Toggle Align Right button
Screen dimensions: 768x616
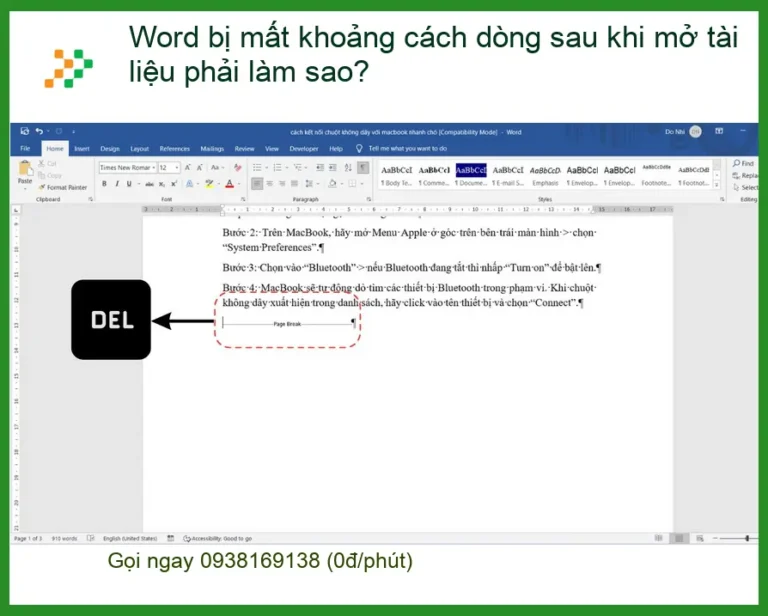282,184
